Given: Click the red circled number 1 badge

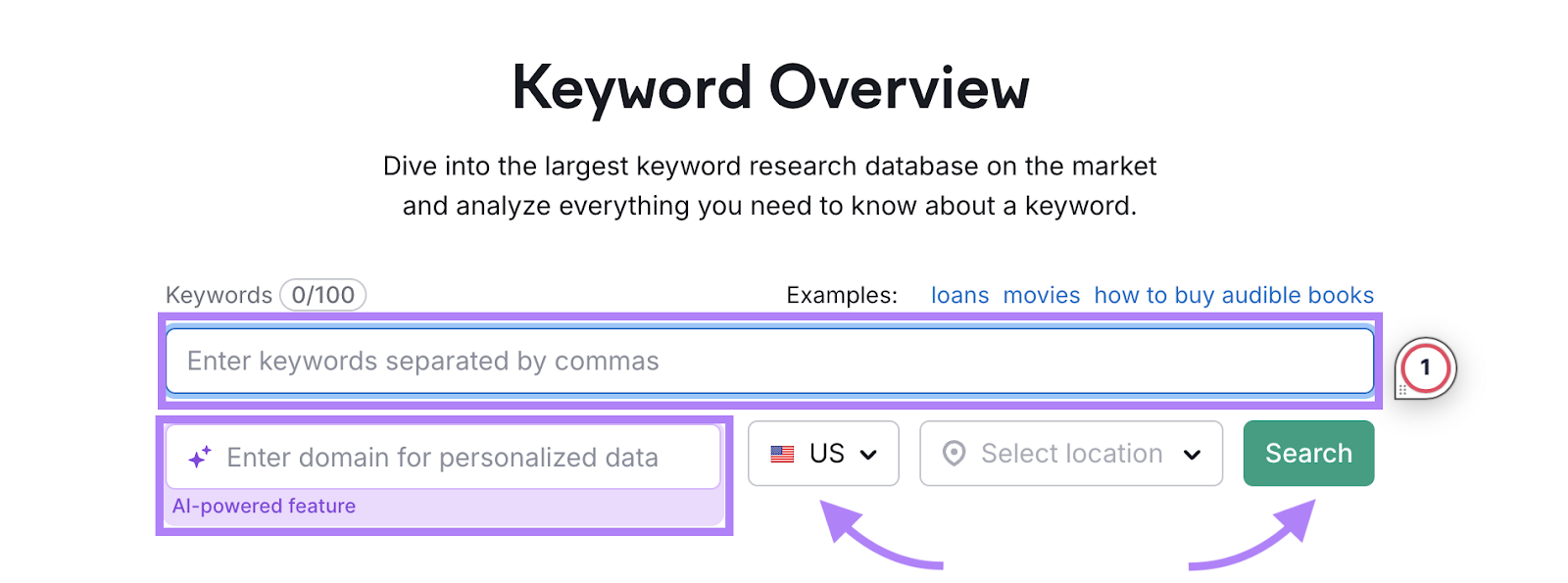Looking at the screenshot, I should point(1425,367).
